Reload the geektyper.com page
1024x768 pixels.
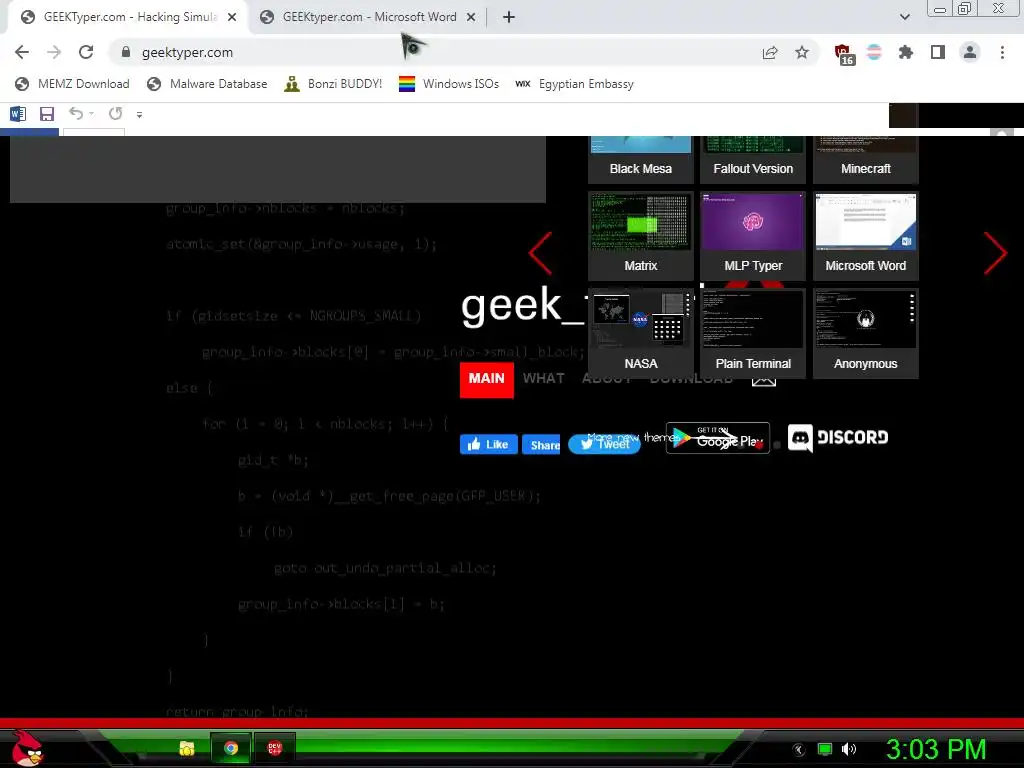(x=86, y=52)
